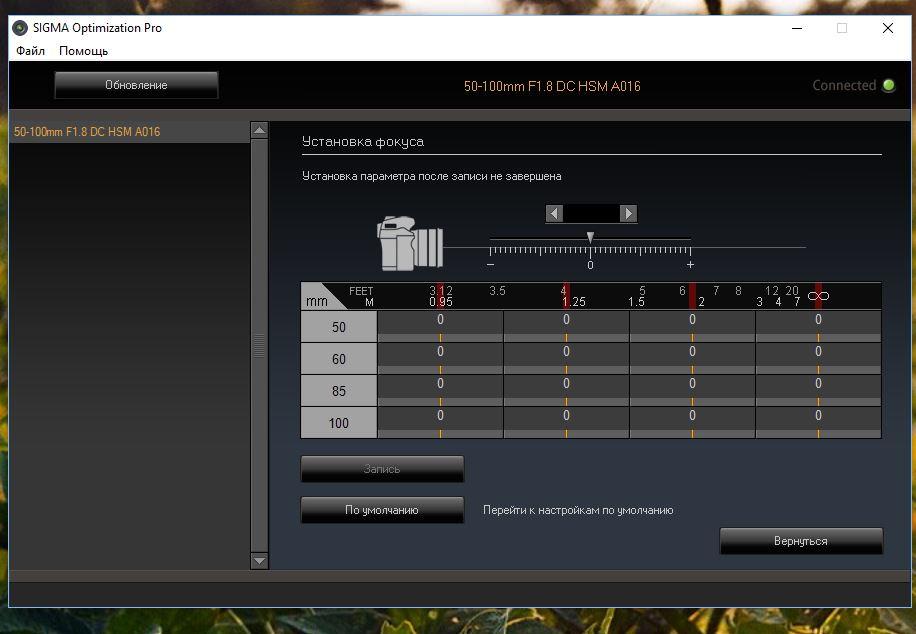
Task: Select the 60 mm cell at infinity
Action: pos(818,358)
